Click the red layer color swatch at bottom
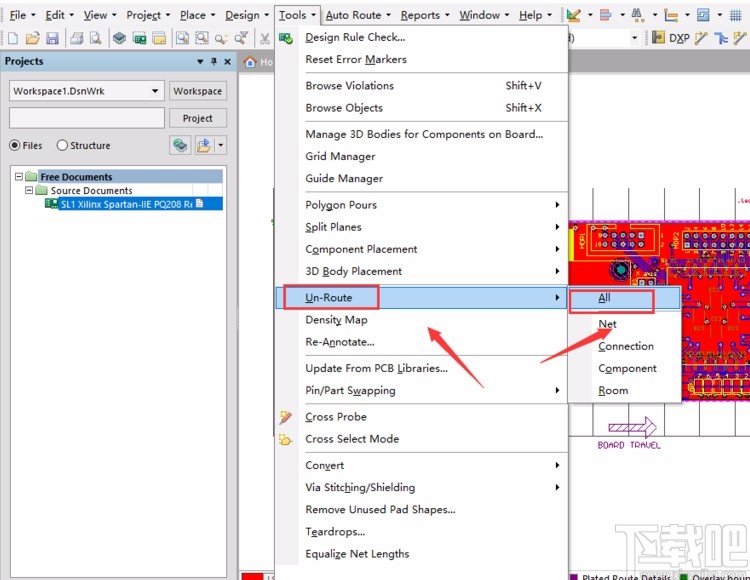The width and height of the screenshot is (750, 580). (252, 576)
